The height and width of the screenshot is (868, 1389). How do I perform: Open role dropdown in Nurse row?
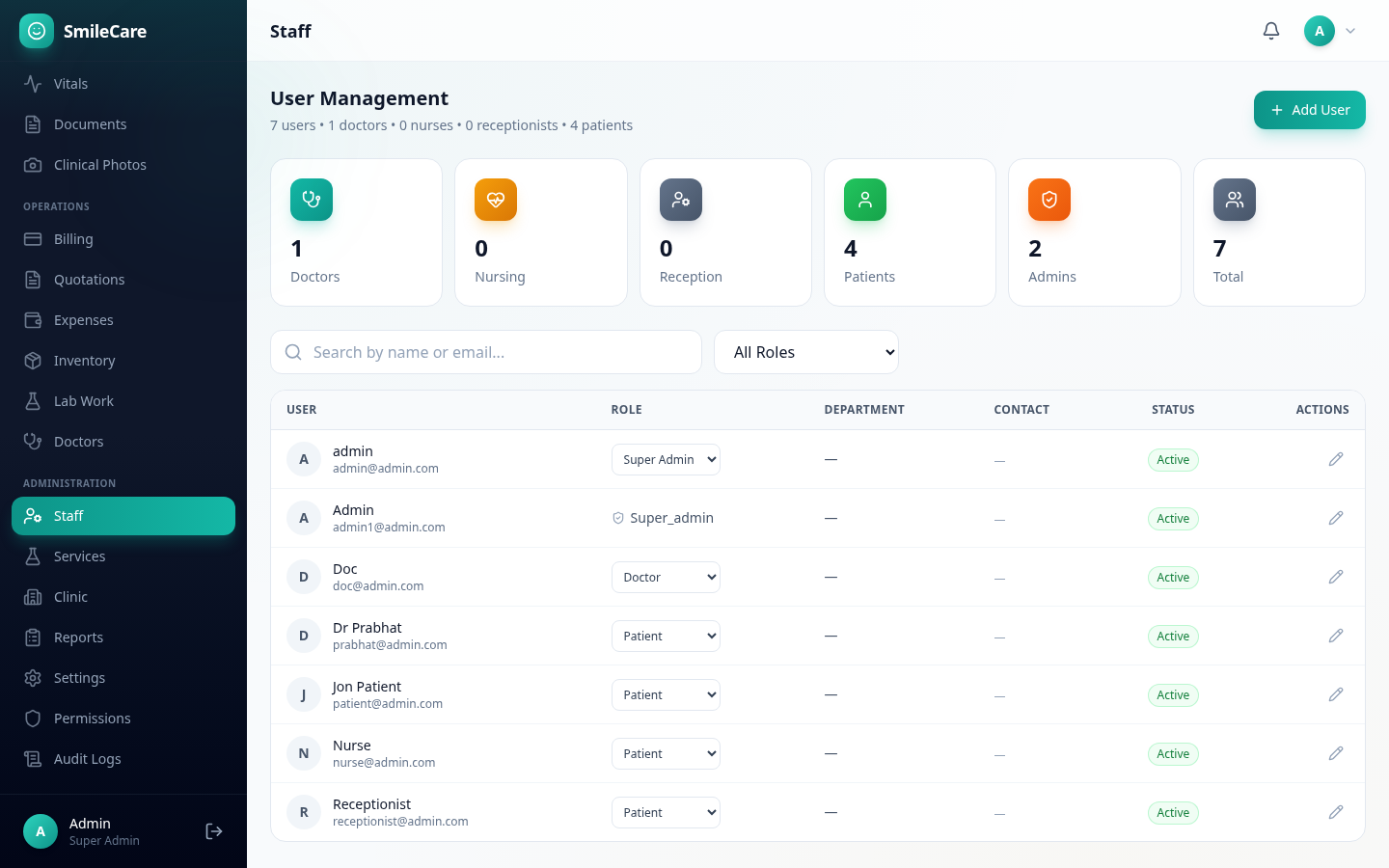(x=666, y=753)
